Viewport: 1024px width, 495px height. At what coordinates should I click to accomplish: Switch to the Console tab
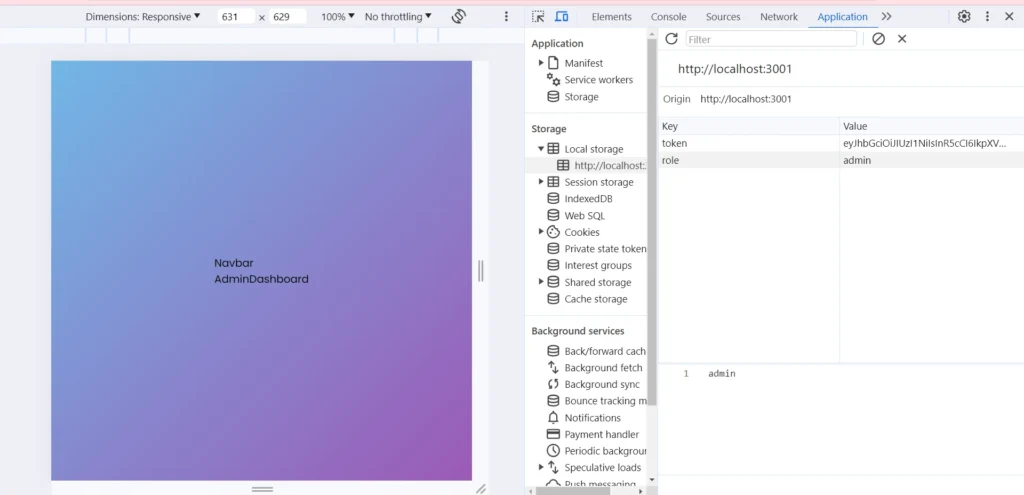pyautogui.click(x=668, y=17)
